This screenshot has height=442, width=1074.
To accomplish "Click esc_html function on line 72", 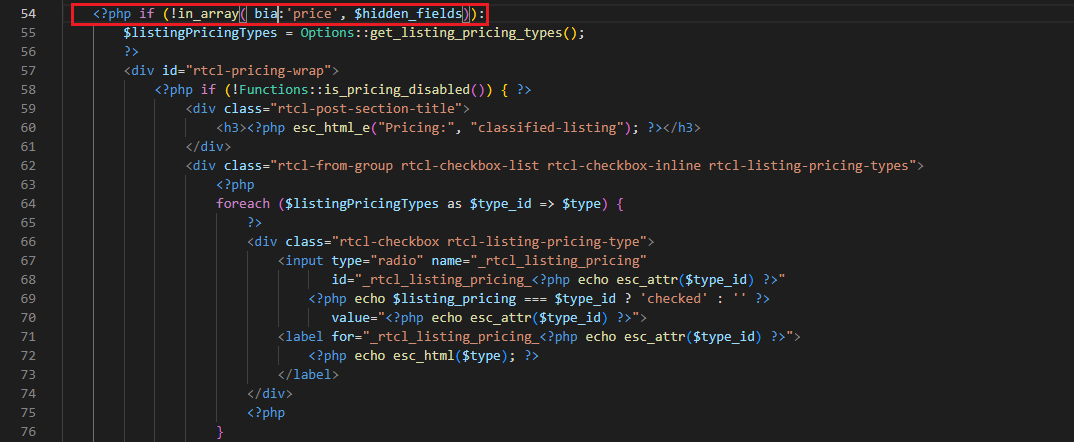I will [424, 356].
